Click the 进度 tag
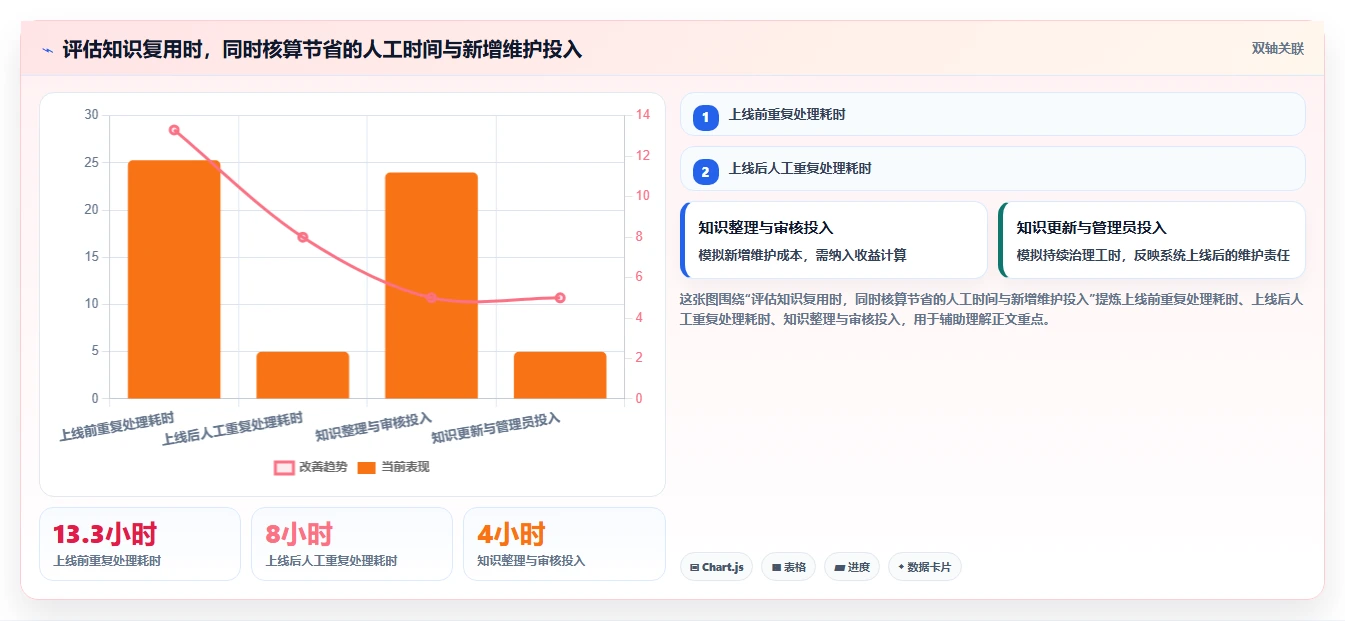This screenshot has height=621, width=1345. pos(852,567)
